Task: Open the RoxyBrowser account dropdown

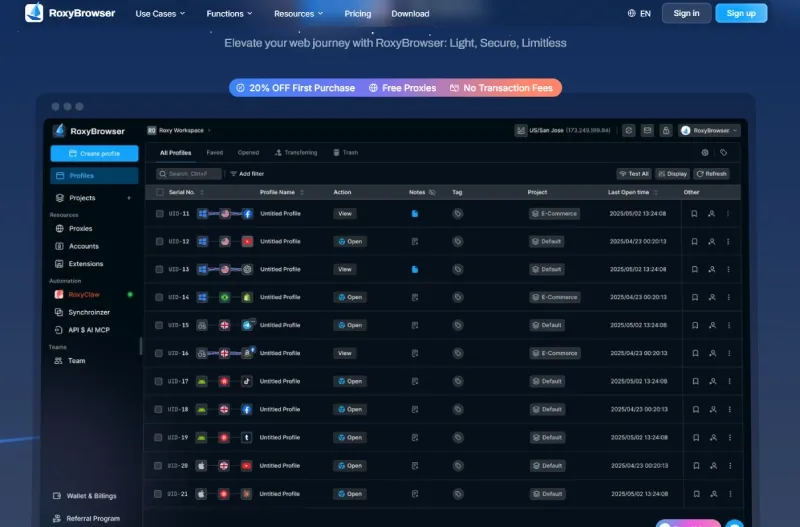Action: [709, 131]
